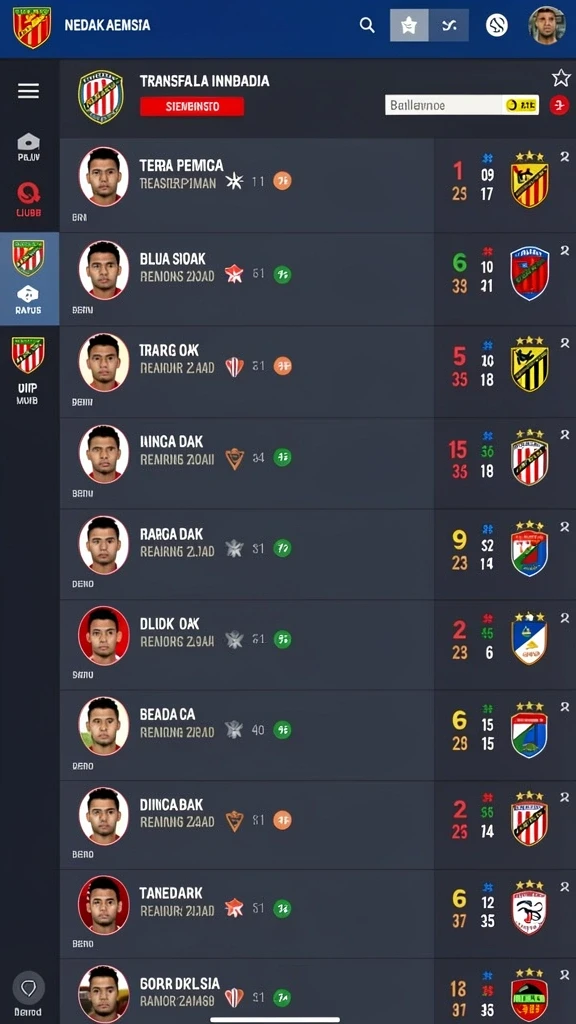The height and width of the screenshot is (1024, 576).
Task: Select the UIIP MUIB sidebar club badge
Action: [x=28, y=371]
